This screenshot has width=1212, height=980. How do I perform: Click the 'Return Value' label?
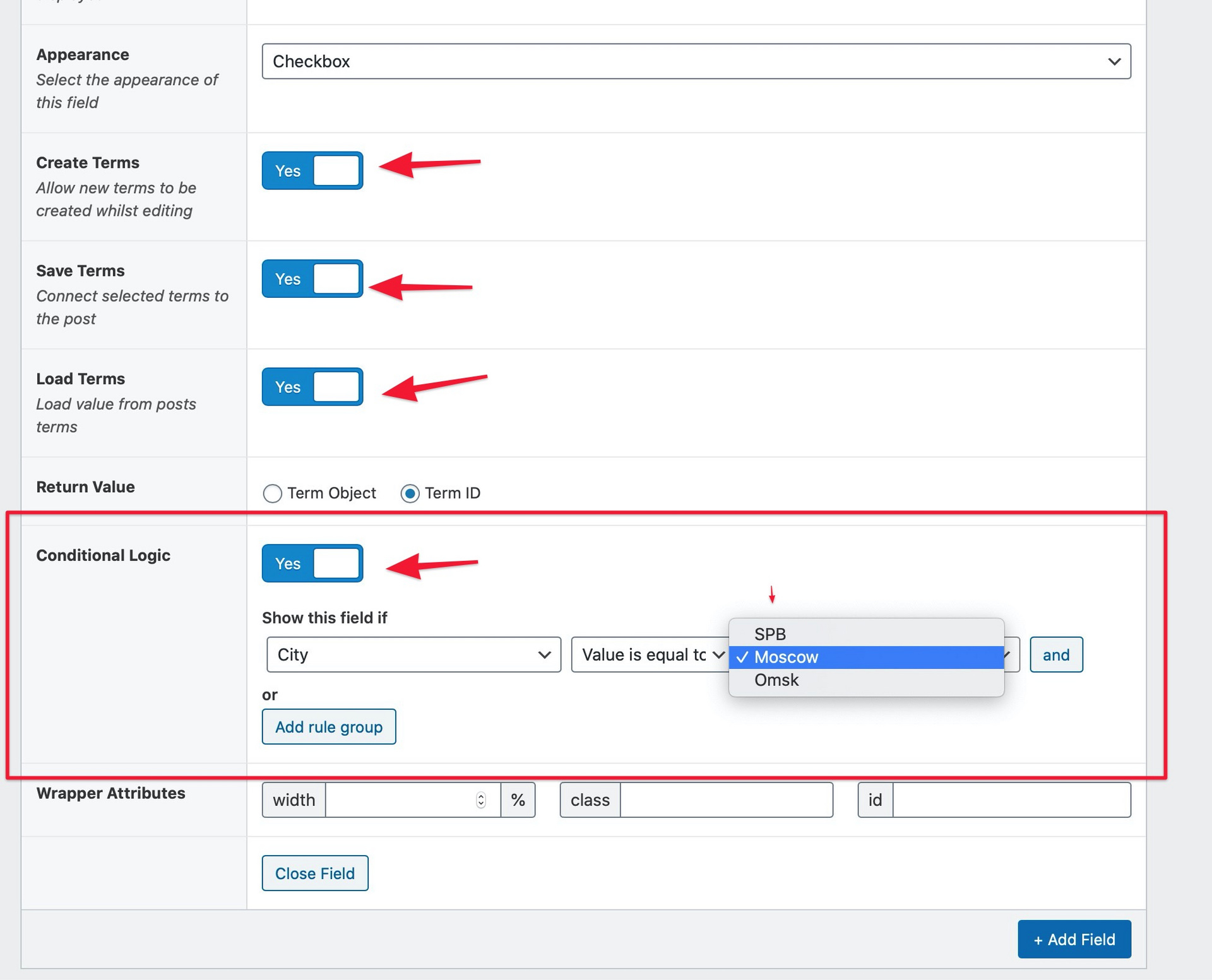(x=85, y=487)
